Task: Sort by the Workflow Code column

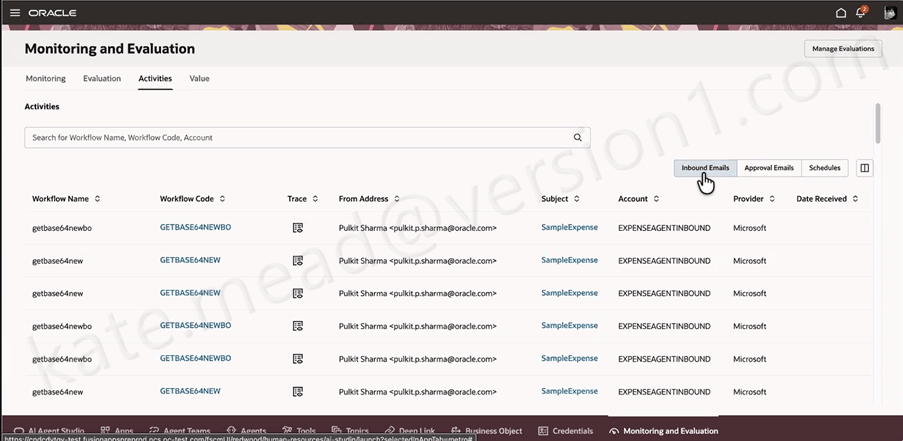Action: [222, 199]
